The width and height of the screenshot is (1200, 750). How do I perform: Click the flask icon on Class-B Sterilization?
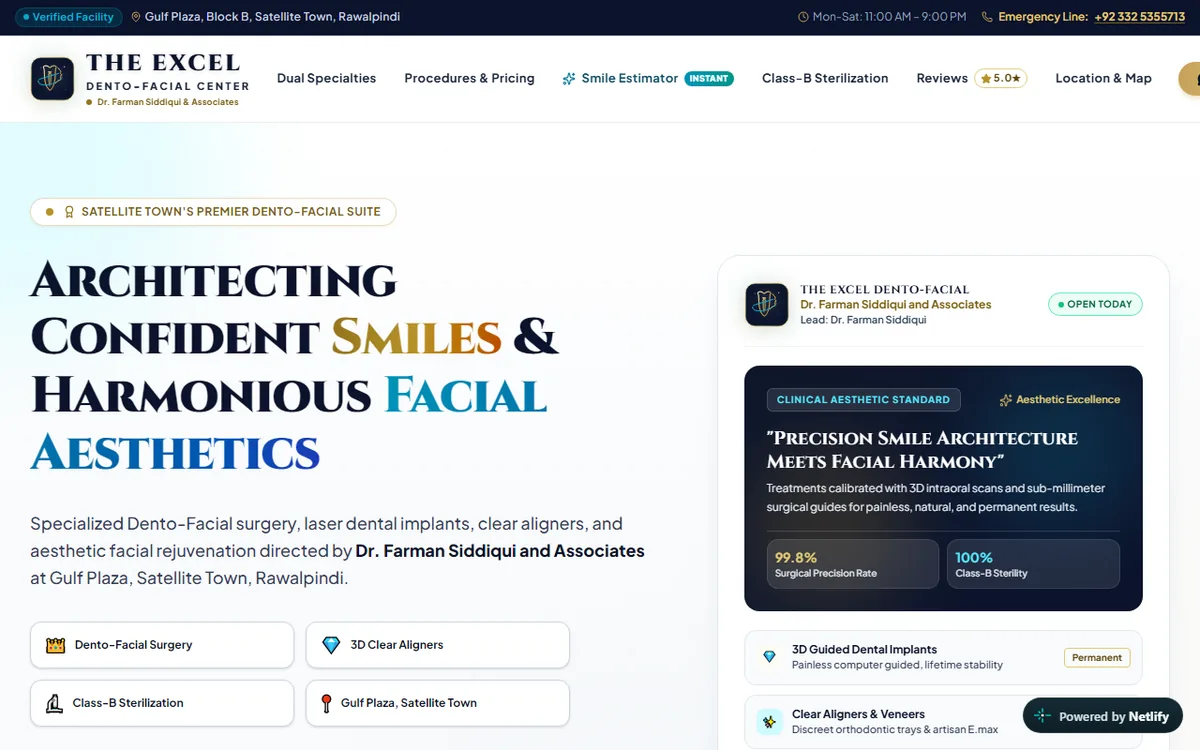(x=55, y=703)
